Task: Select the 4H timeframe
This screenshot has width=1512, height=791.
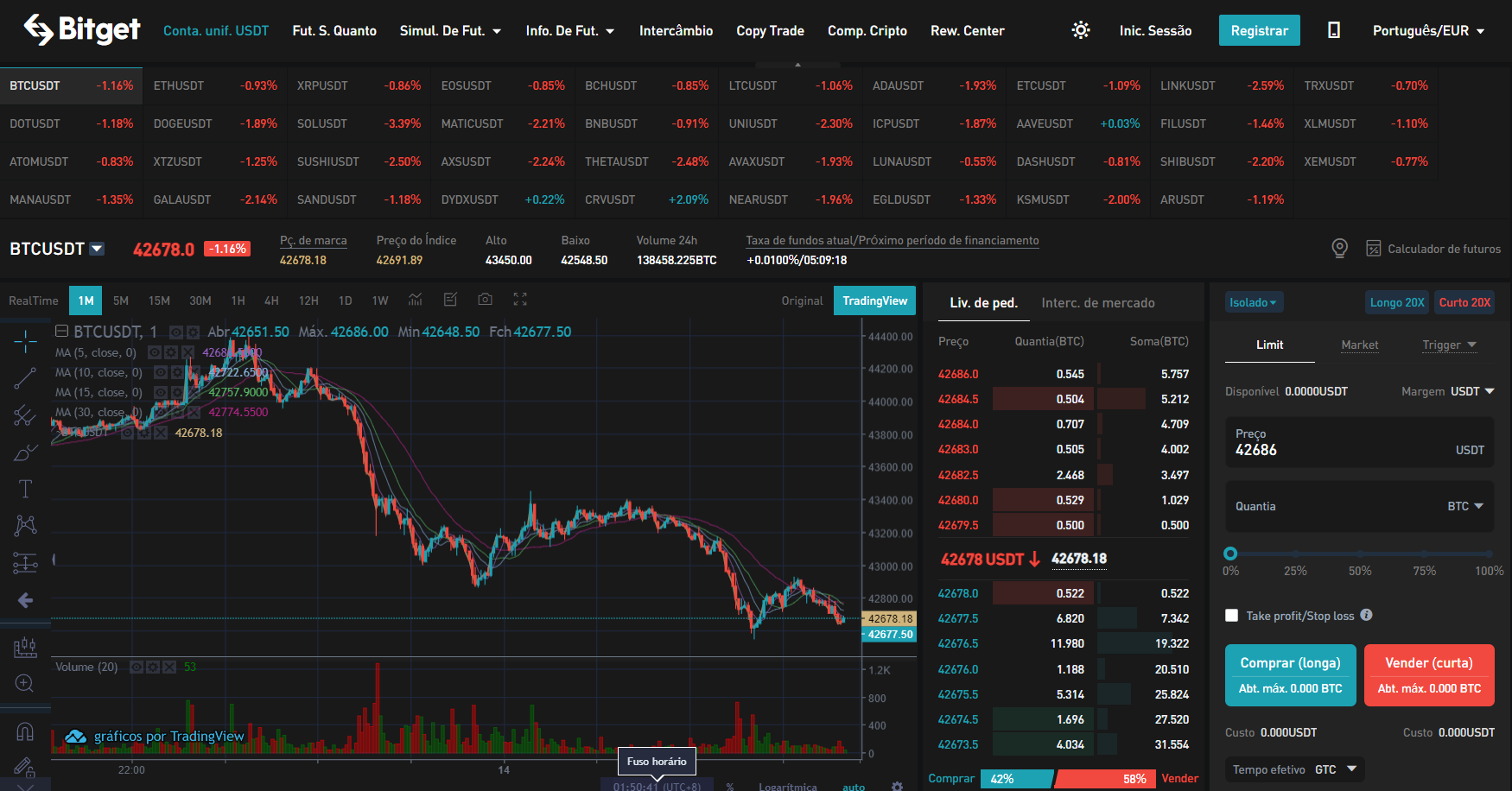Action: 271,301
